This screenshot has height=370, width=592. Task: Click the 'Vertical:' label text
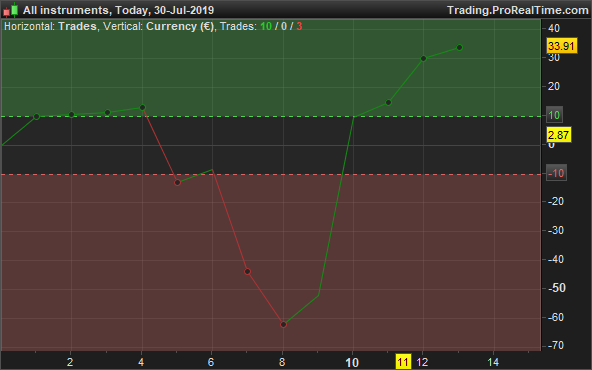[x=123, y=26]
